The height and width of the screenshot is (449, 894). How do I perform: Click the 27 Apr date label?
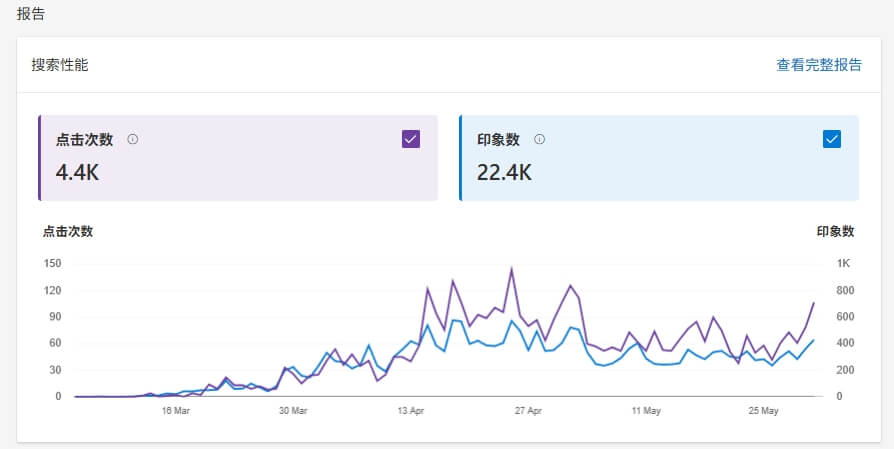(528, 410)
